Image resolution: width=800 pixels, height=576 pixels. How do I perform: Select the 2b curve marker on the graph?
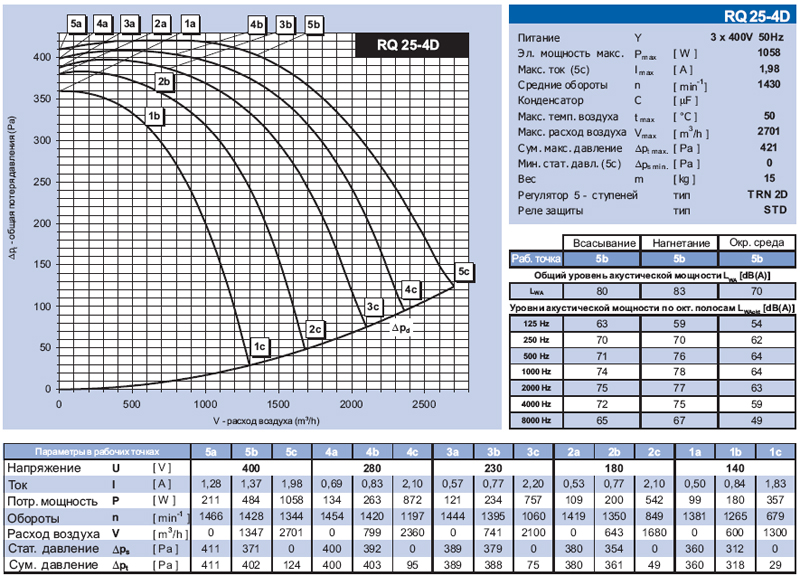(165, 81)
